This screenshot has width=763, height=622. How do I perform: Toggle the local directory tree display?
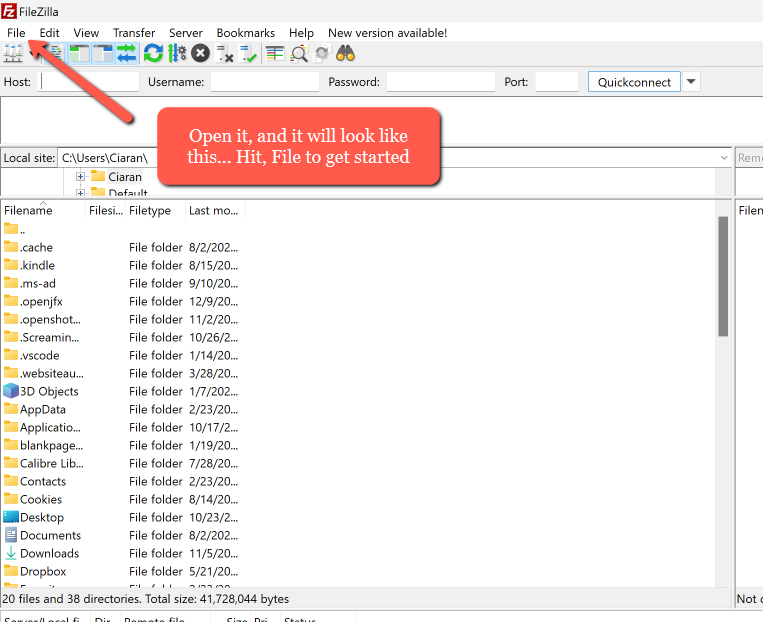tap(79, 53)
